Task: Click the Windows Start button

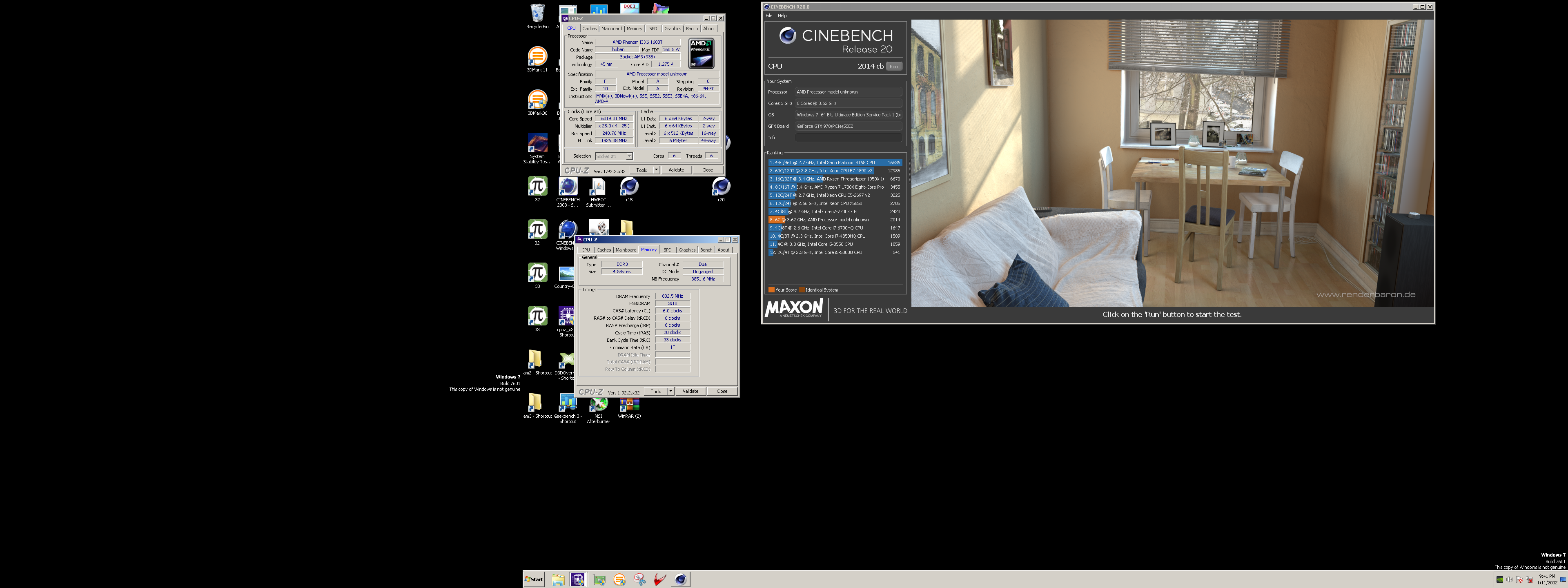Action: [534, 579]
